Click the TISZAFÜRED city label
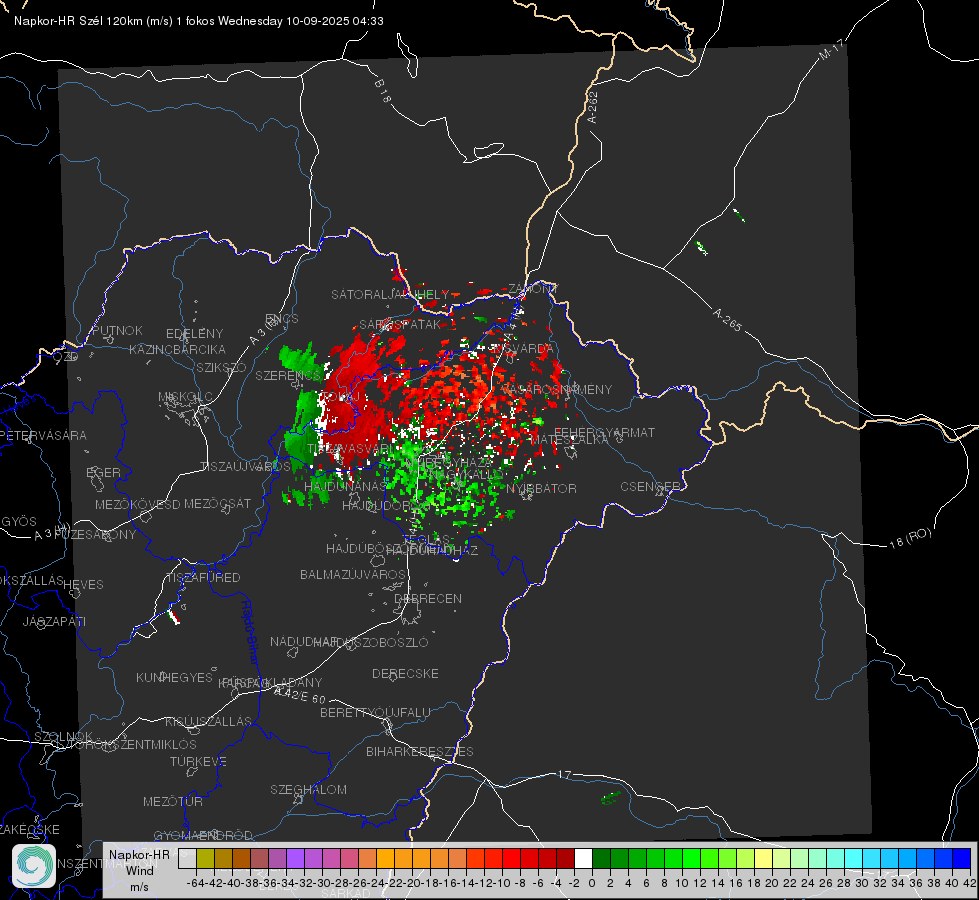Viewport: 979px width, 900px height. click(x=204, y=578)
